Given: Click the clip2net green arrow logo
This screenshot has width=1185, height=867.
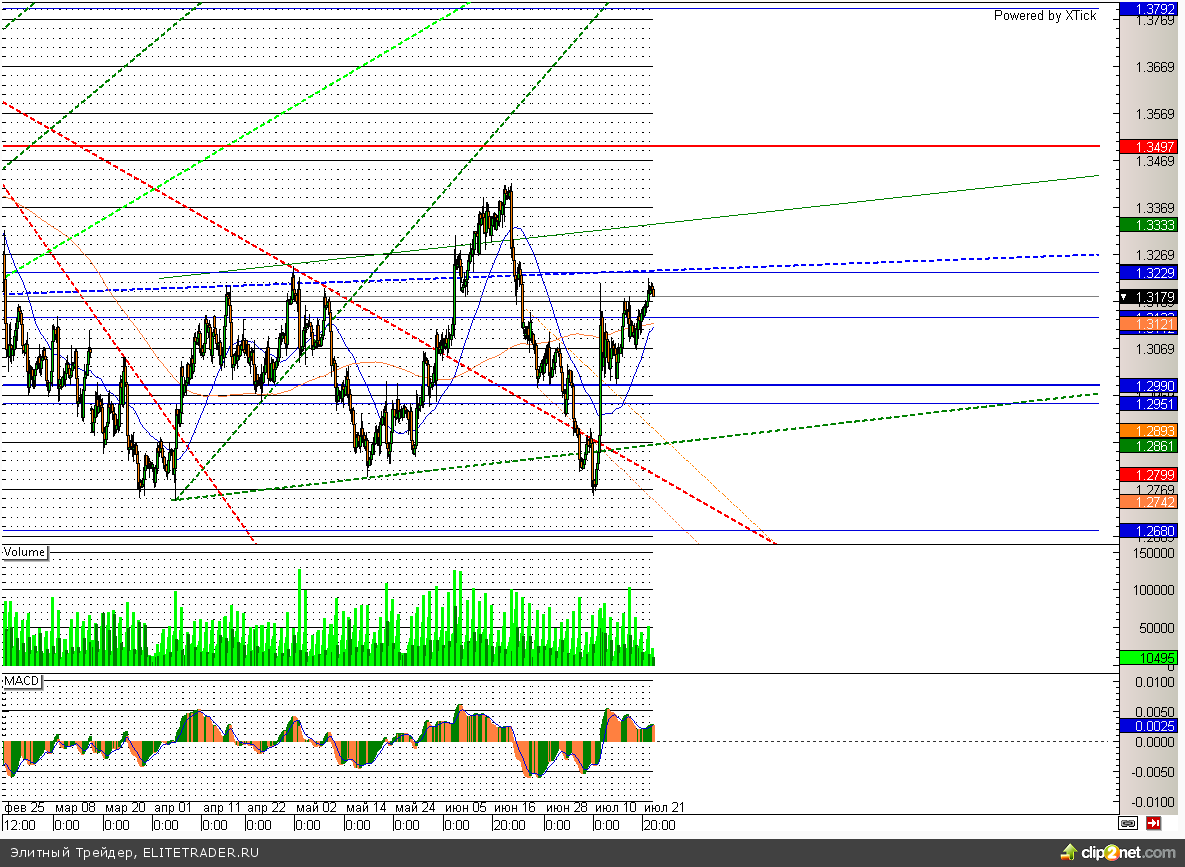Looking at the screenshot, I should click(x=1069, y=852).
